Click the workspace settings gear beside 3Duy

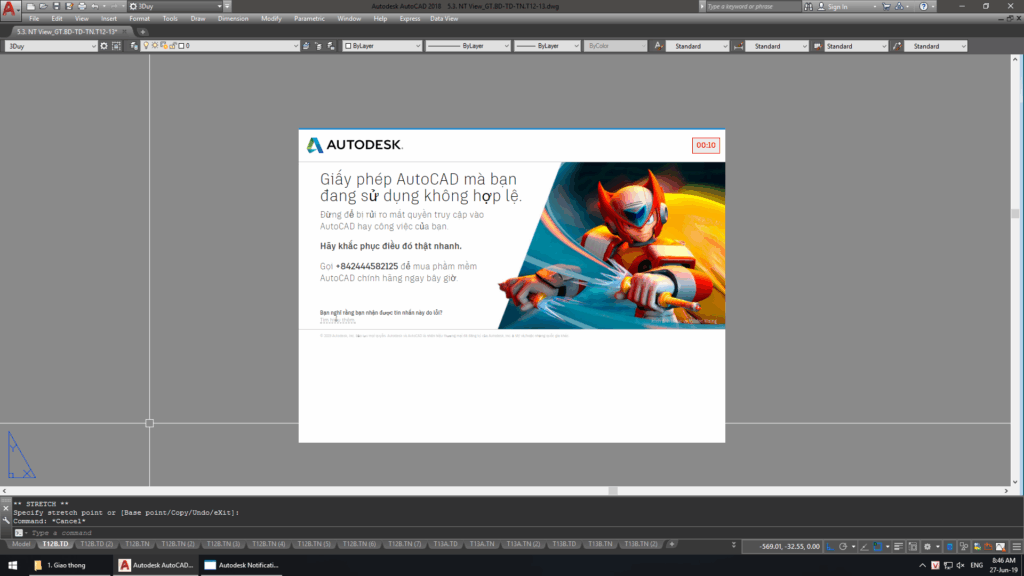tap(103, 46)
